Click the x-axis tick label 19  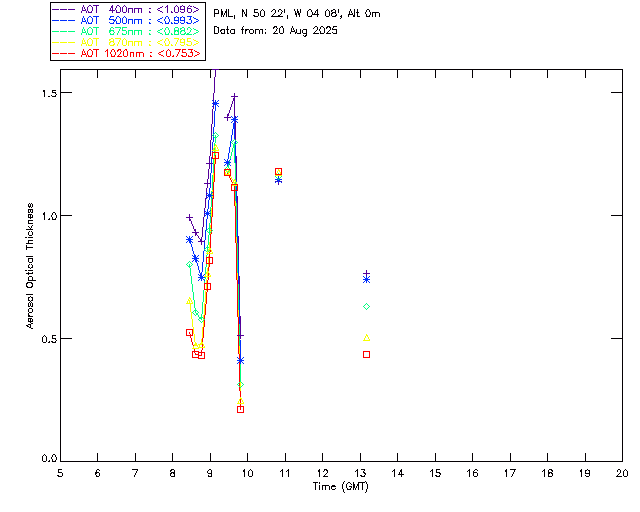pos(585,473)
